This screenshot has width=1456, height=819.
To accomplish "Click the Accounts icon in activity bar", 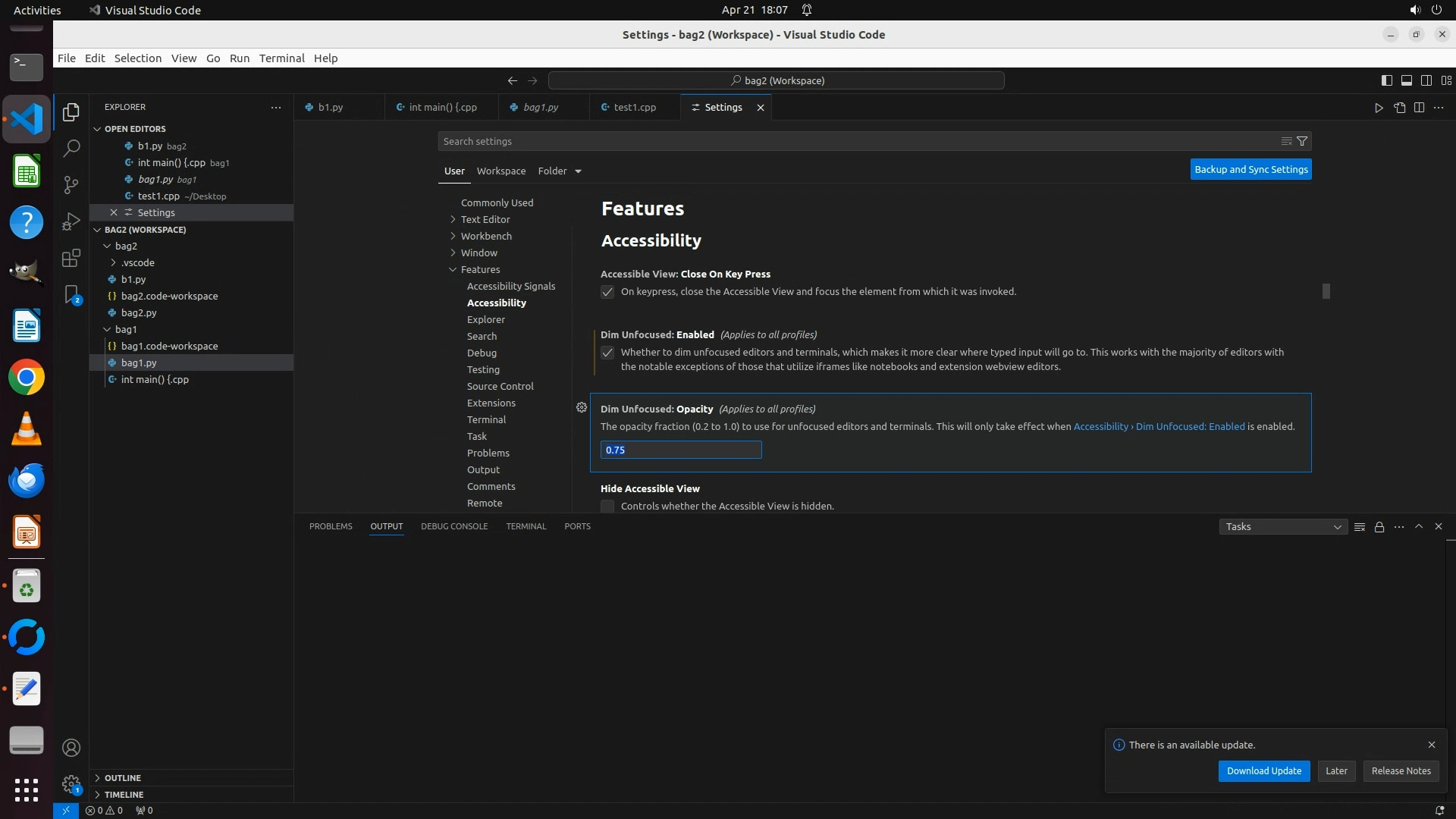I will [71, 748].
